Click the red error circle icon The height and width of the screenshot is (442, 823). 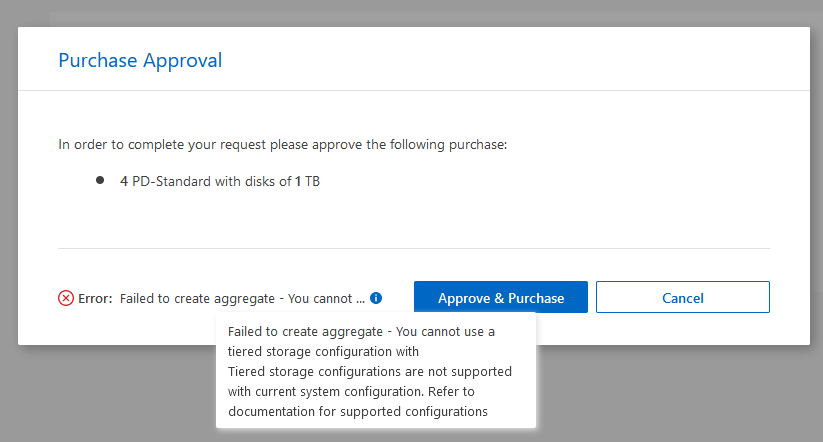pyautogui.click(x=66, y=298)
